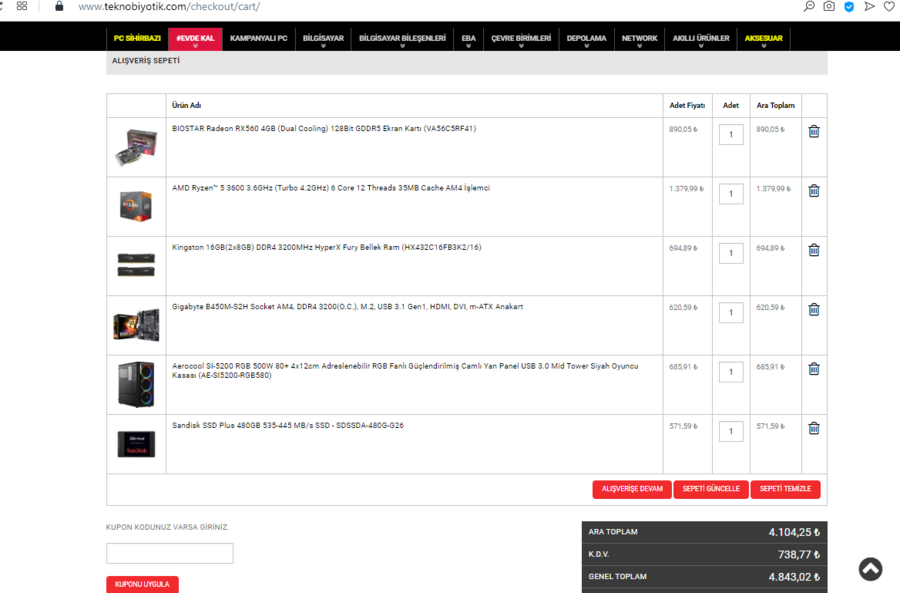Viewport: 900px width, 593px height.
Task: Open PC SİHİRBAZI menu item
Action: point(137,38)
